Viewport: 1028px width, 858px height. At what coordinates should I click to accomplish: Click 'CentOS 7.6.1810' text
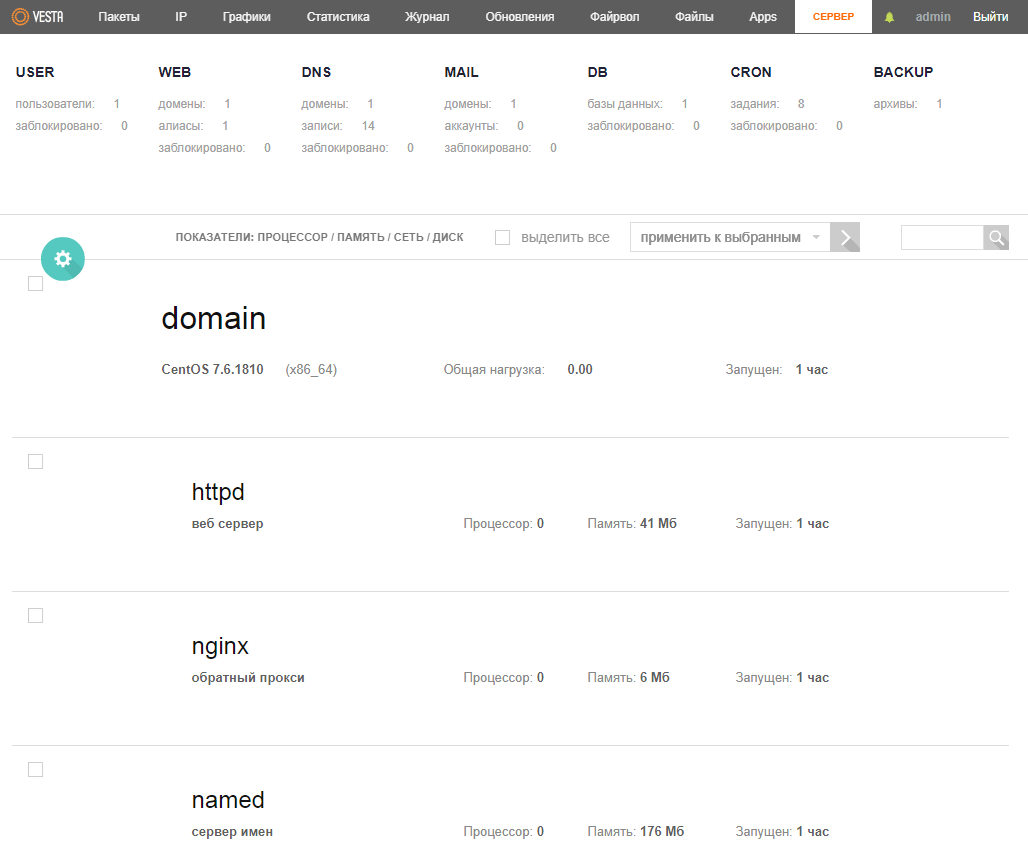pos(212,370)
